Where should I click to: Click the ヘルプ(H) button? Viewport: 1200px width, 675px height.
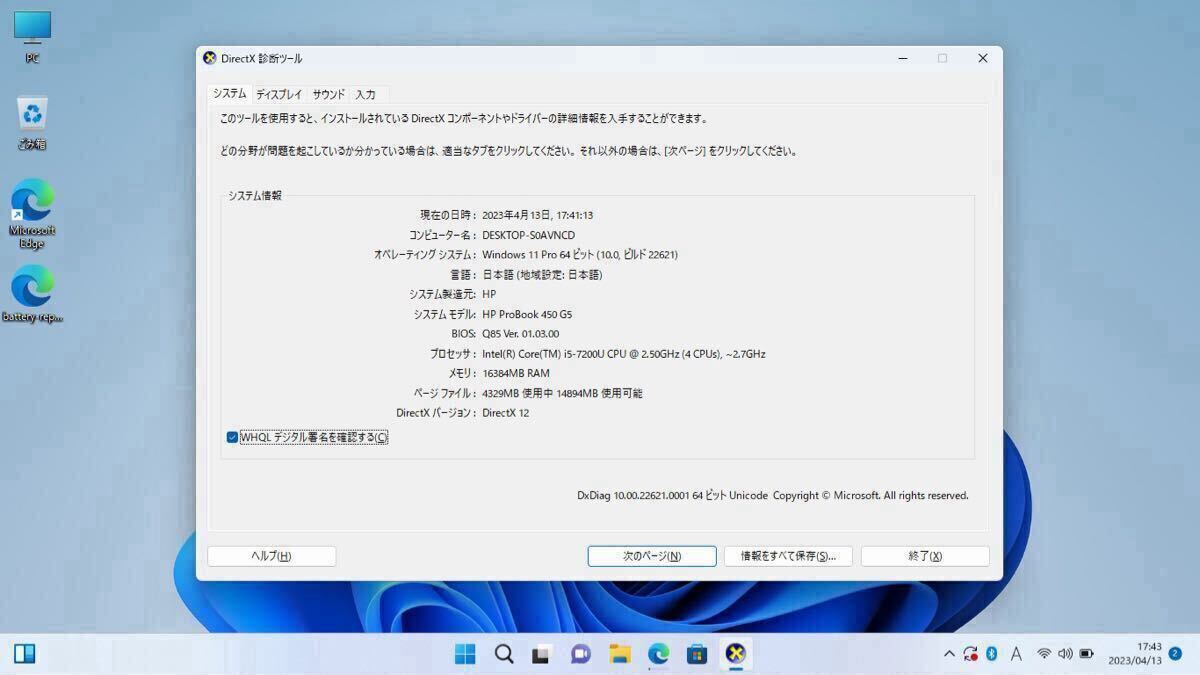click(x=271, y=556)
